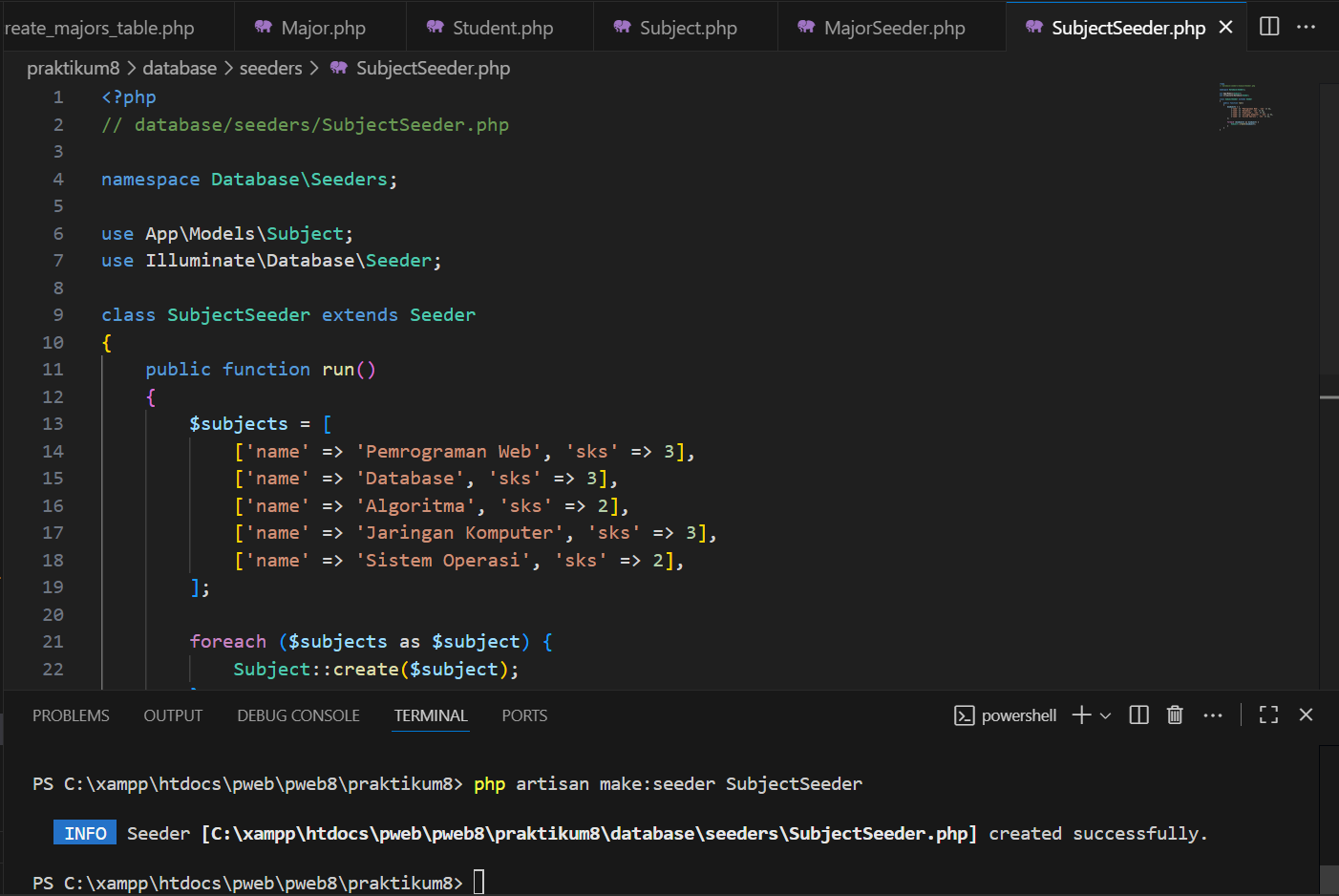Click the terminal vertical scrollbar
Screen dimensions: 1339x896
point(1328,879)
